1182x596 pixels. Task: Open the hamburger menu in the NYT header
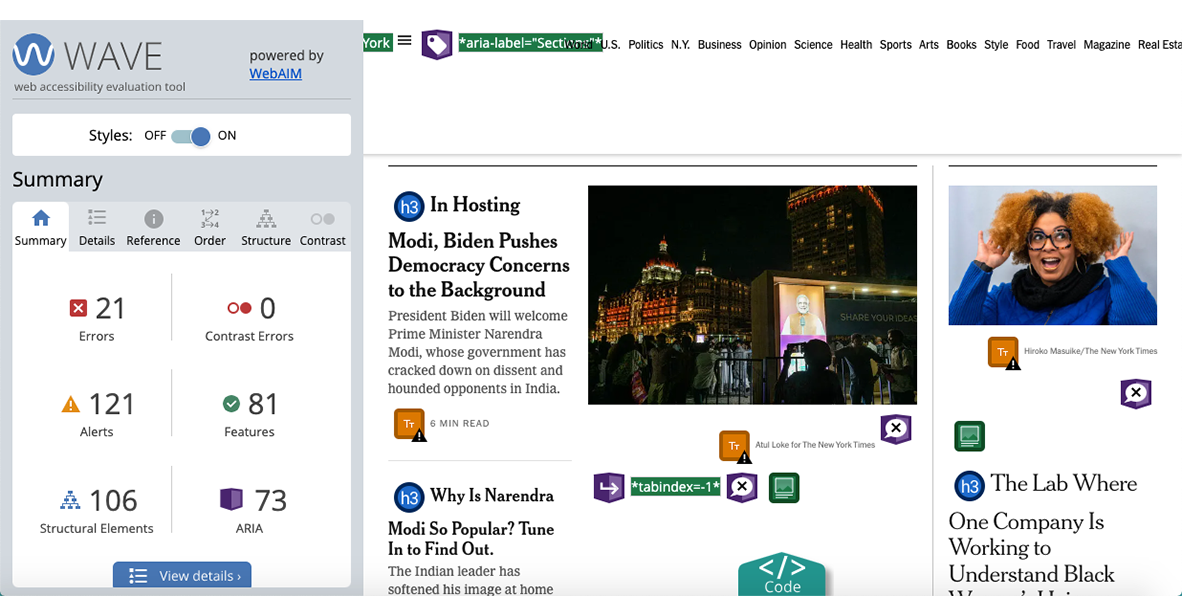[x=404, y=40]
